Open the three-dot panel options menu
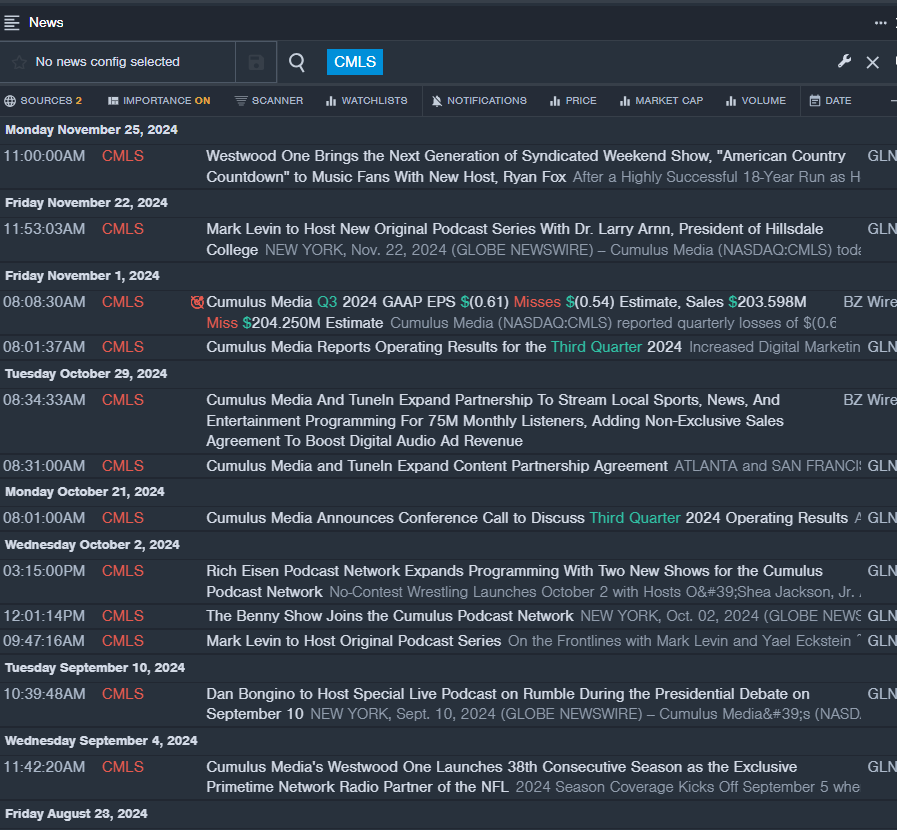This screenshot has width=897, height=830. click(880, 22)
